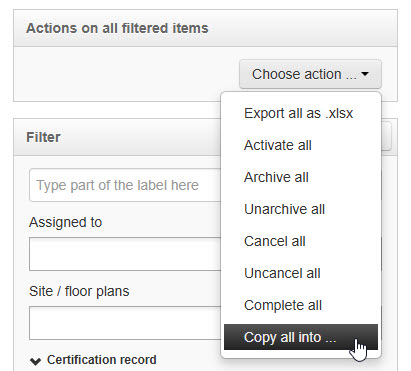Click the Assigned to field label
Screen dimensions: 411x371
65,222
